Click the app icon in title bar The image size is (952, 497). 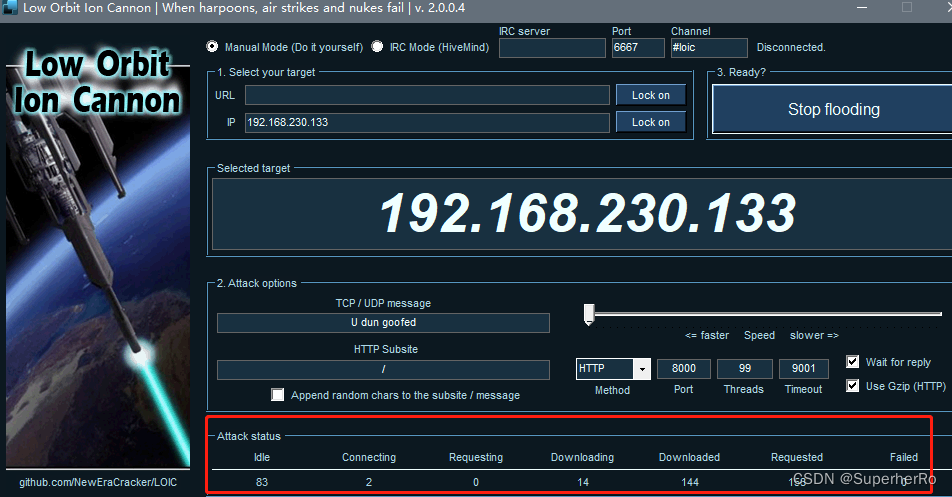9,7
